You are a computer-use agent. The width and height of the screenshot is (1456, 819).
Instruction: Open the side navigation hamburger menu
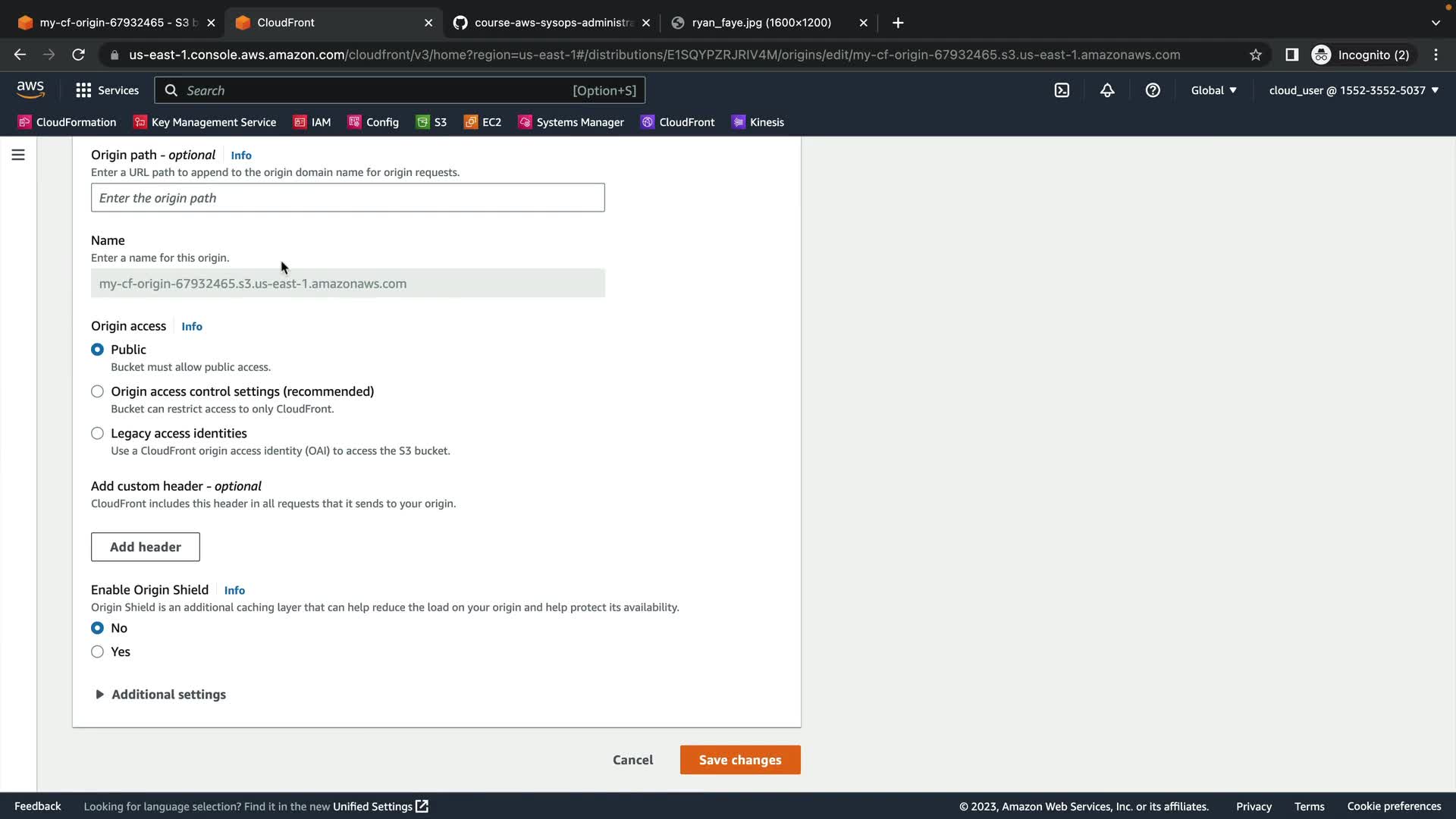18,155
